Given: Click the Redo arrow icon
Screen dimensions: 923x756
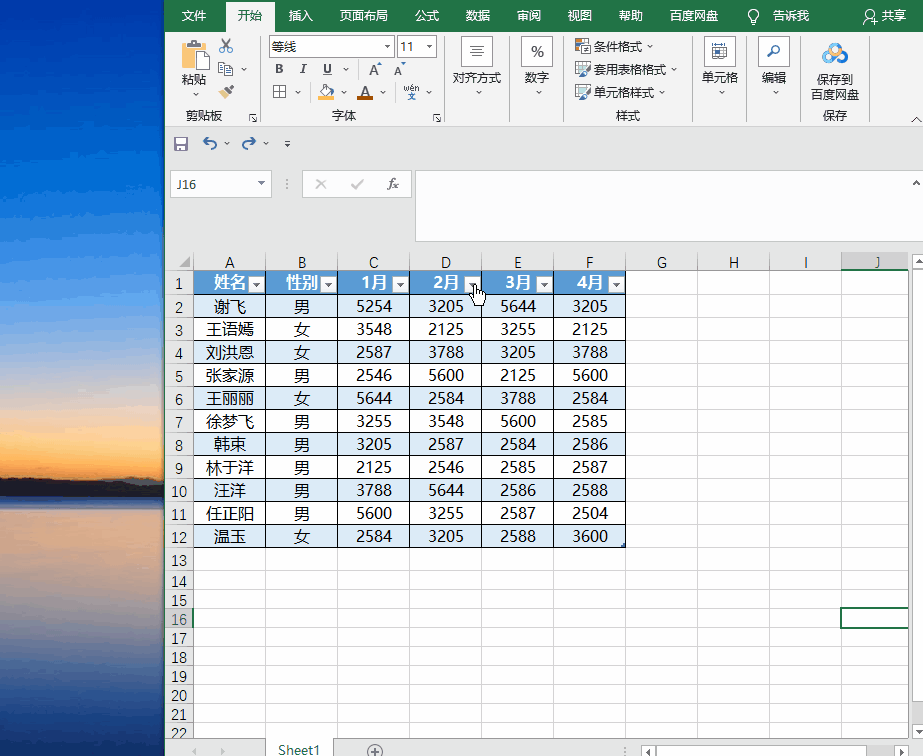Looking at the screenshot, I should pyautogui.click(x=249, y=143).
